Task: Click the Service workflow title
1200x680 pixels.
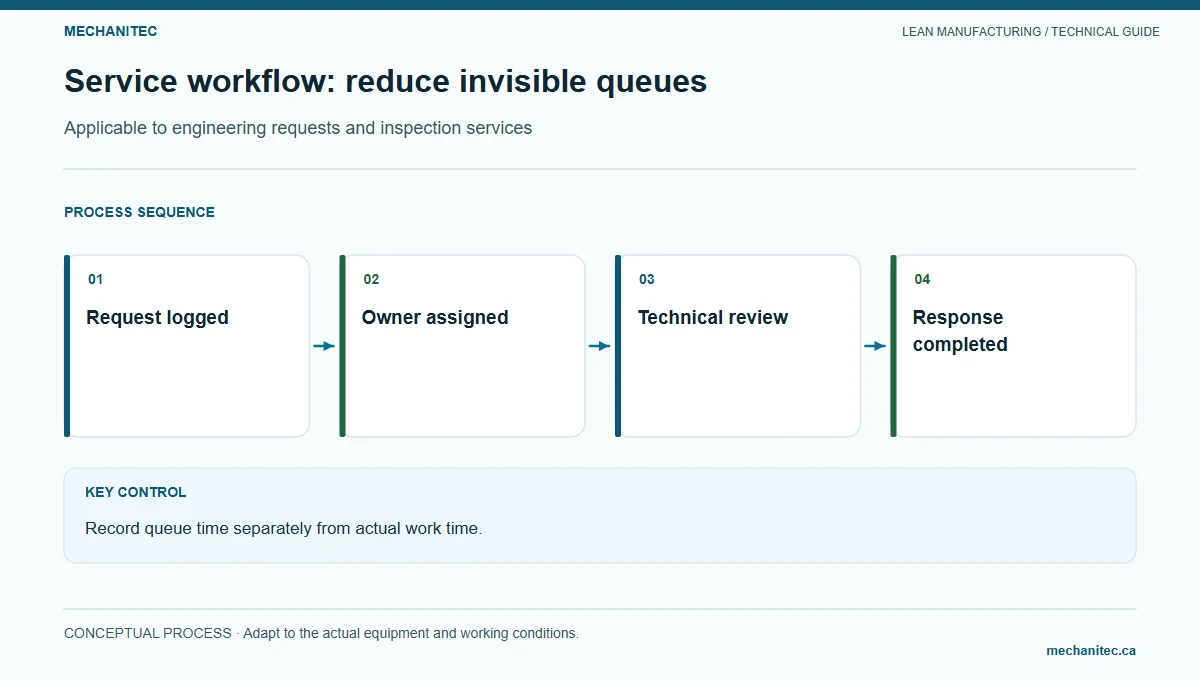Action: 386,81
